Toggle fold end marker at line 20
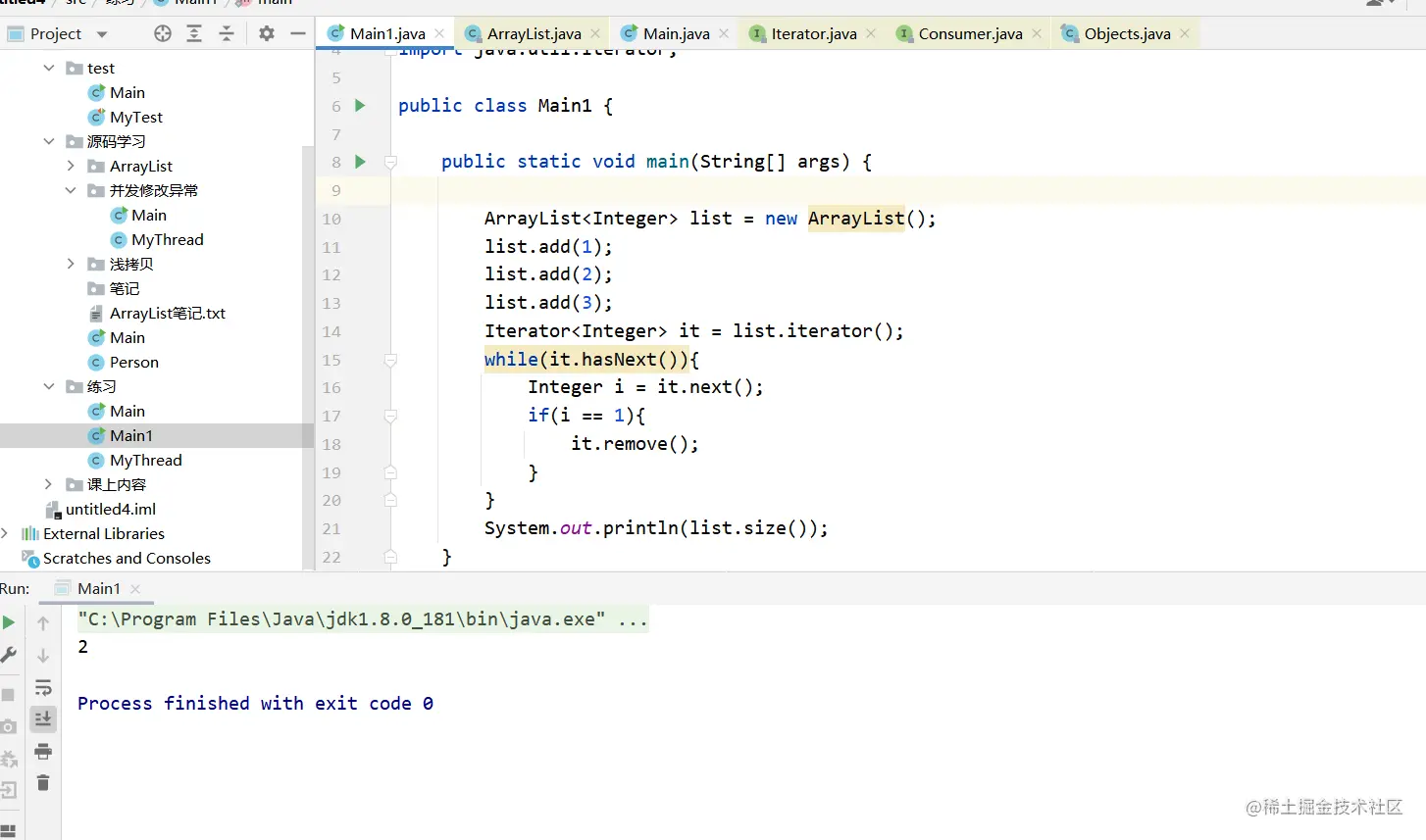The height and width of the screenshot is (840, 1426). (390, 500)
